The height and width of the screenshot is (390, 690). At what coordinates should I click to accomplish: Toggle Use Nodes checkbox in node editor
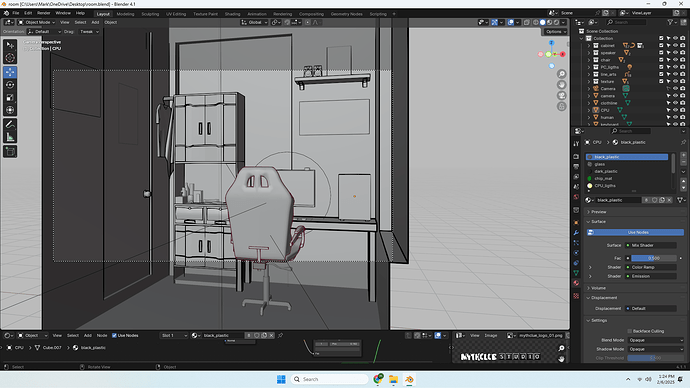point(114,335)
